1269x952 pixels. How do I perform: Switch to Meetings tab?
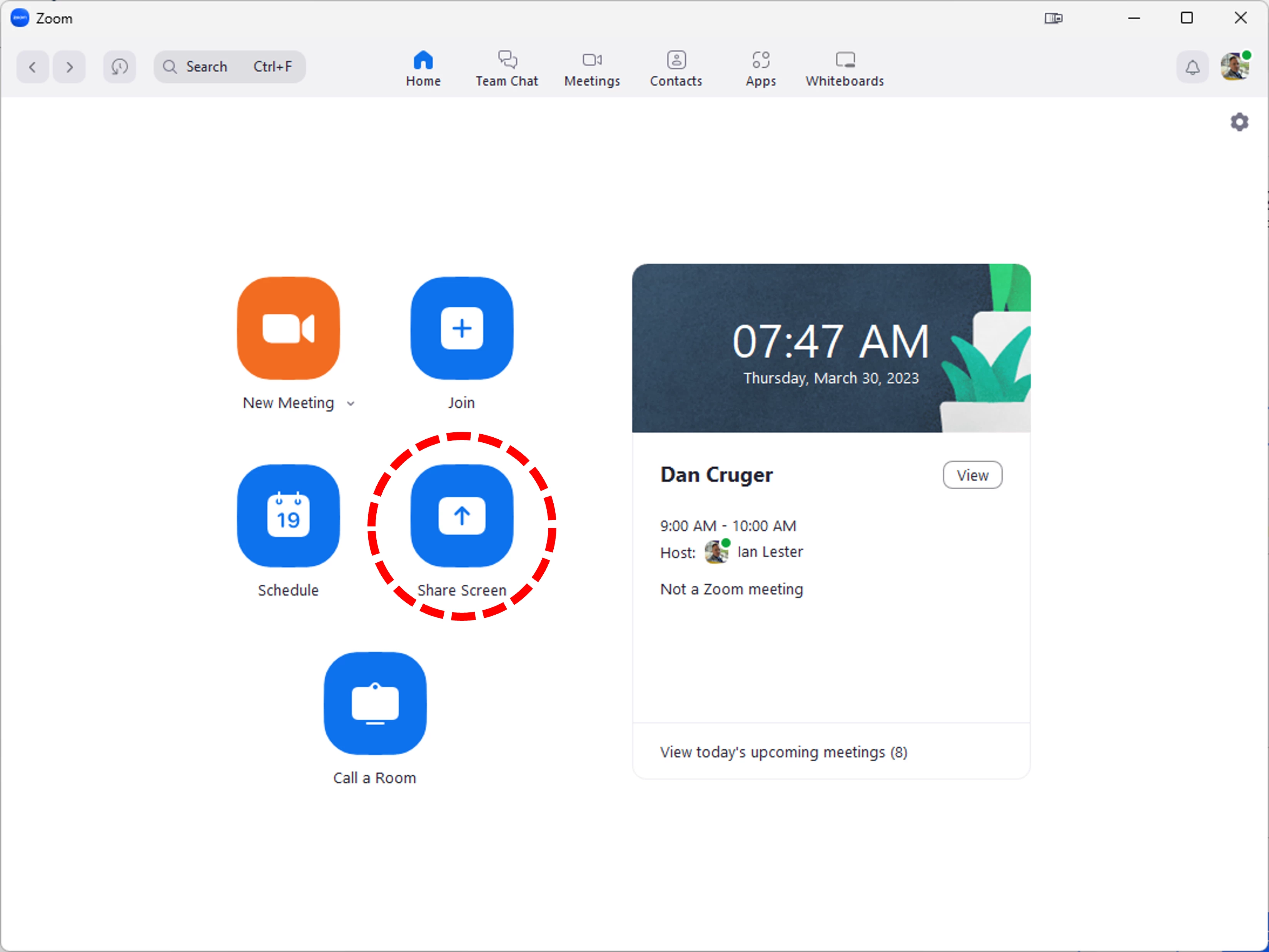click(591, 68)
